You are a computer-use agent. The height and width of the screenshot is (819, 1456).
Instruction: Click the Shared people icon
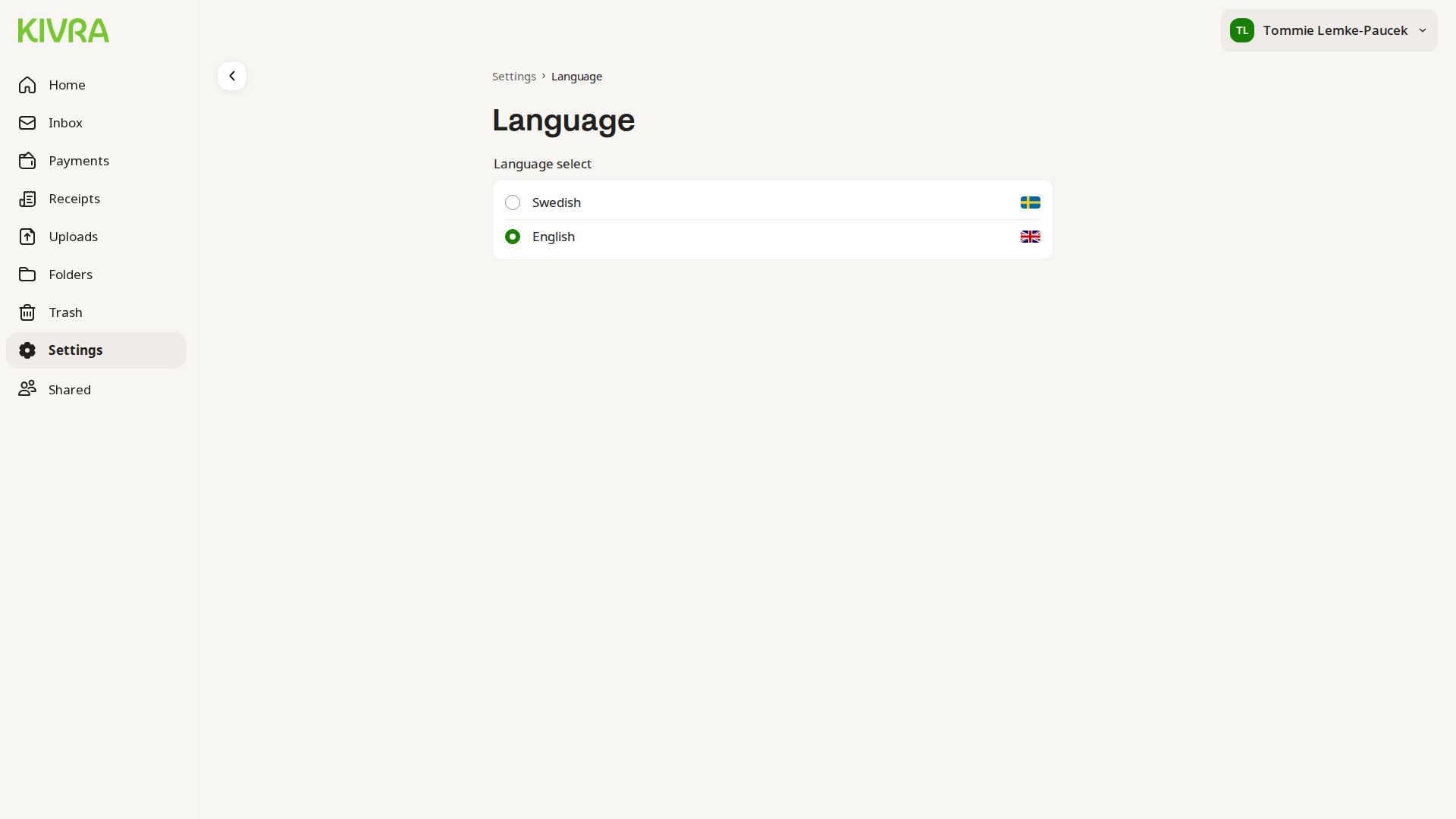(x=27, y=389)
